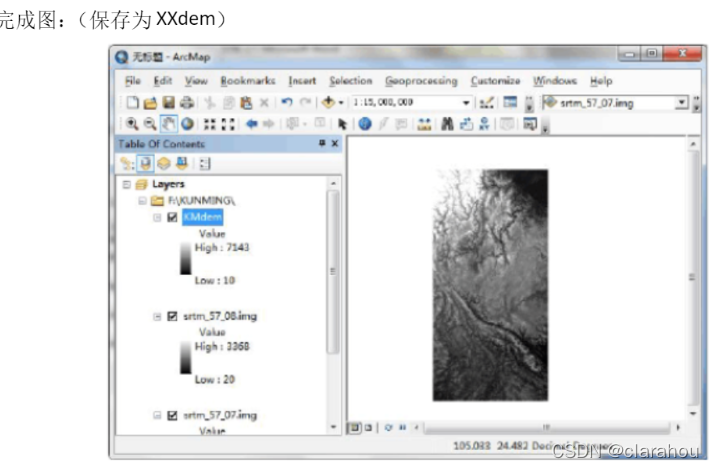Toggle the srtm_57_07.img layer checkbox
714x468 pixels.
tap(172, 415)
